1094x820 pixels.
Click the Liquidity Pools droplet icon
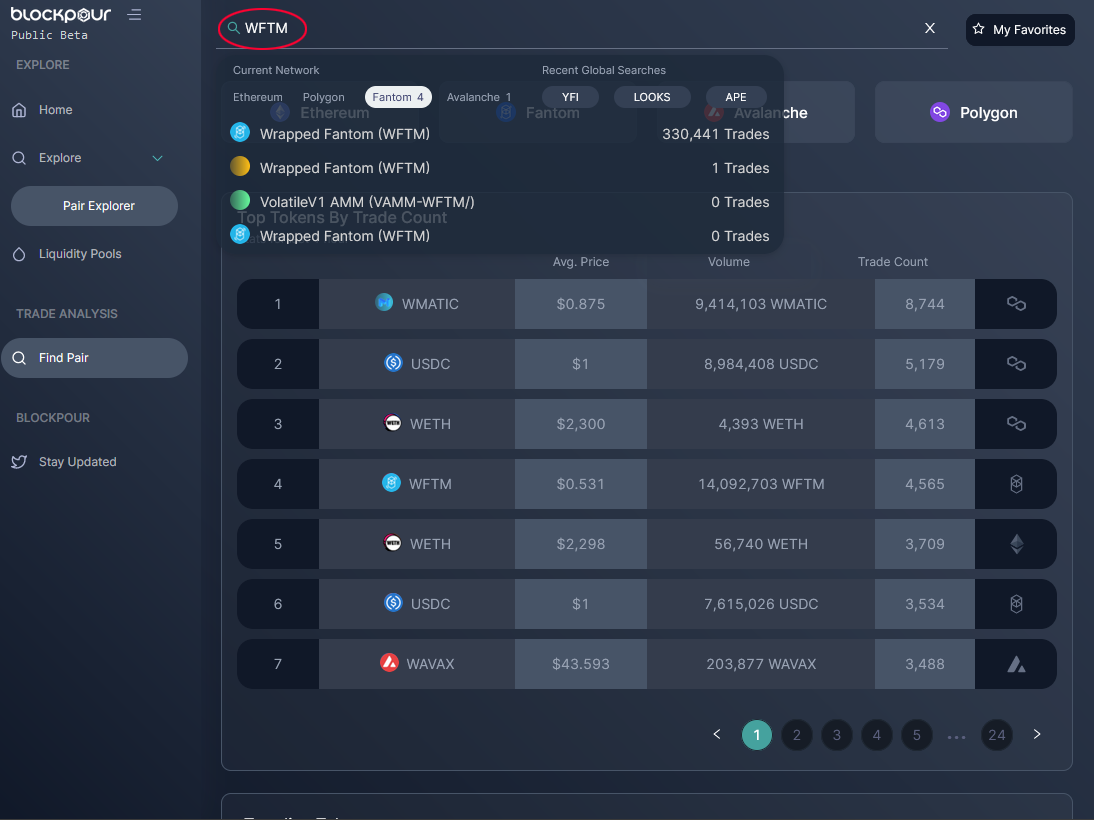coord(20,254)
